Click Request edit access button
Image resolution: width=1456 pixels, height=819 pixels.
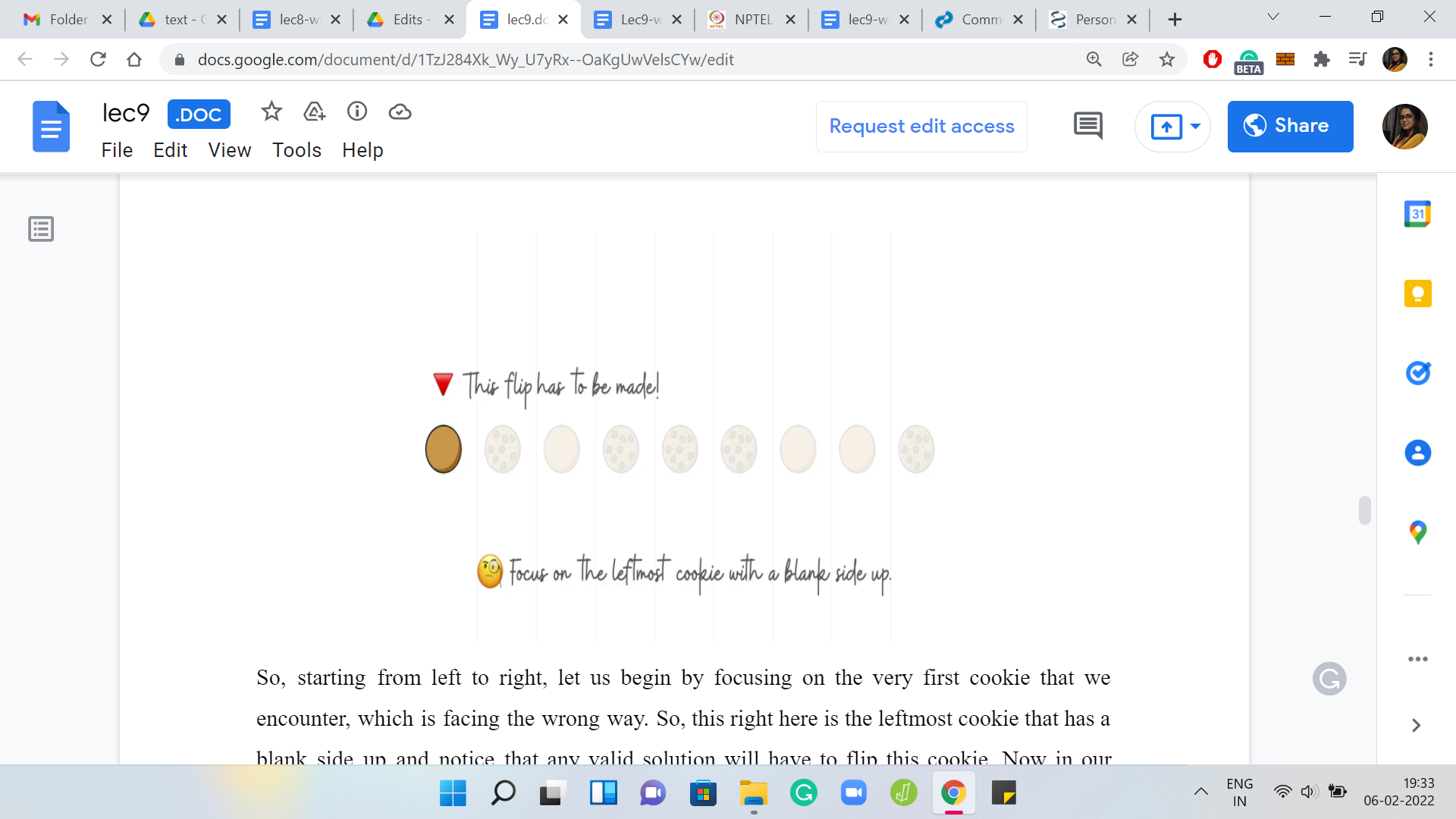[921, 127]
